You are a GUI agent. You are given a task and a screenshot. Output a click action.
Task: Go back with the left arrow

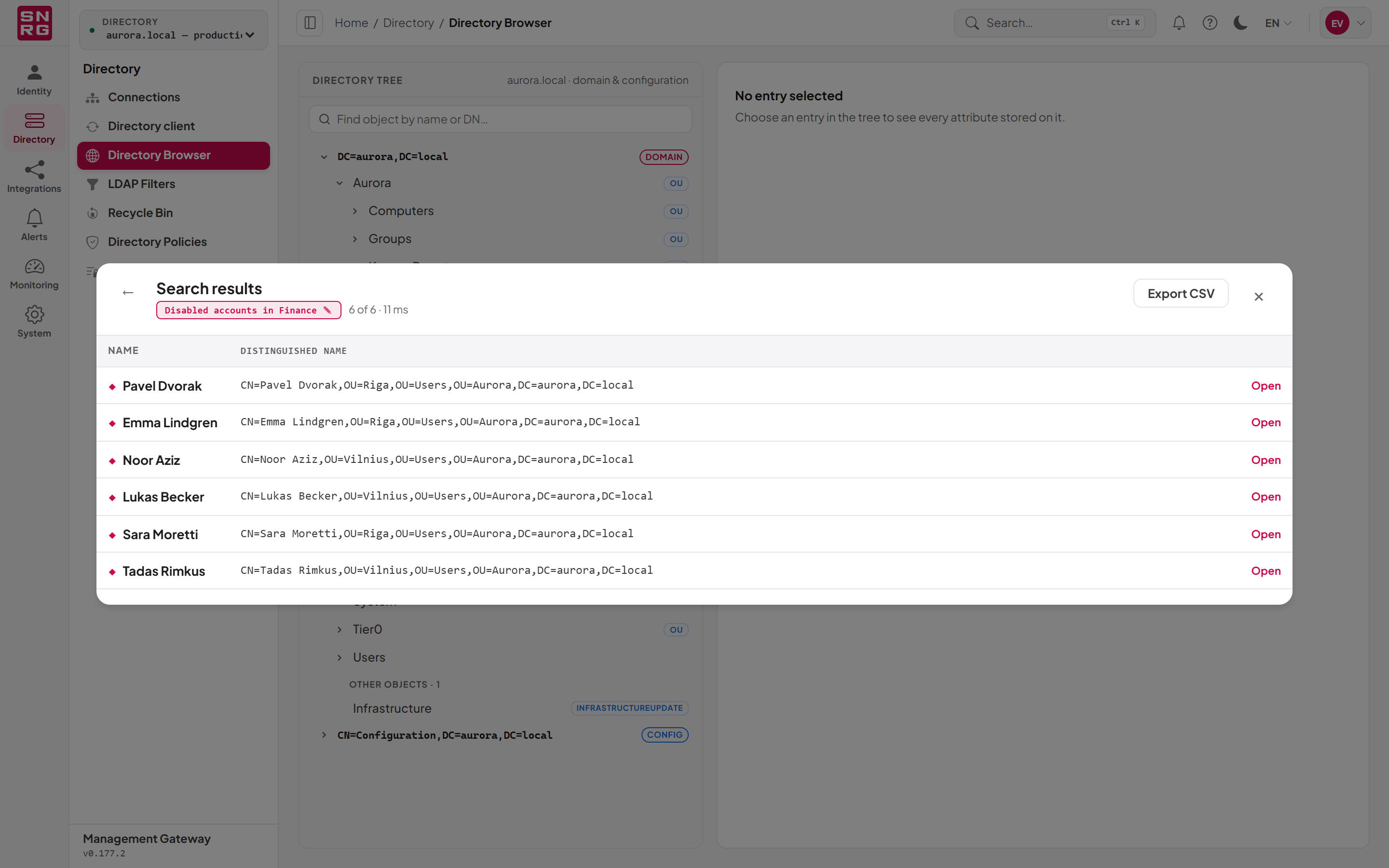pos(128,293)
